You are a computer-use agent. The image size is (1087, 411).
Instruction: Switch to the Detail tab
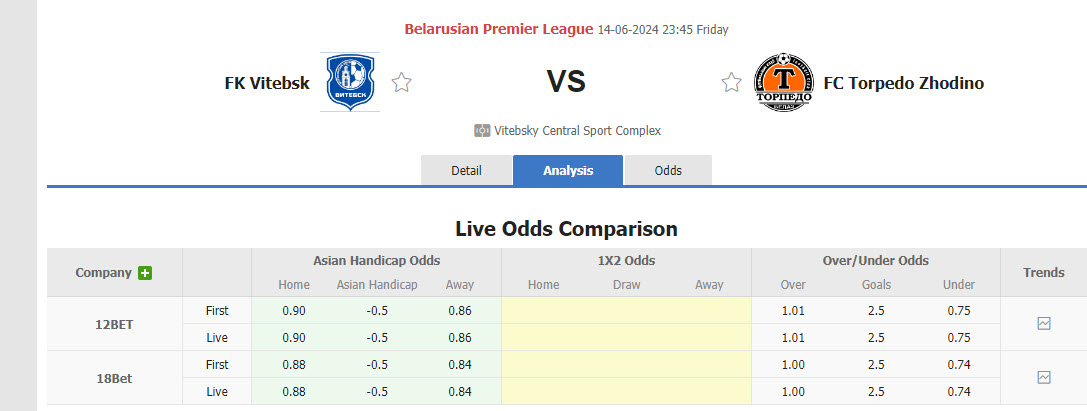click(466, 171)
